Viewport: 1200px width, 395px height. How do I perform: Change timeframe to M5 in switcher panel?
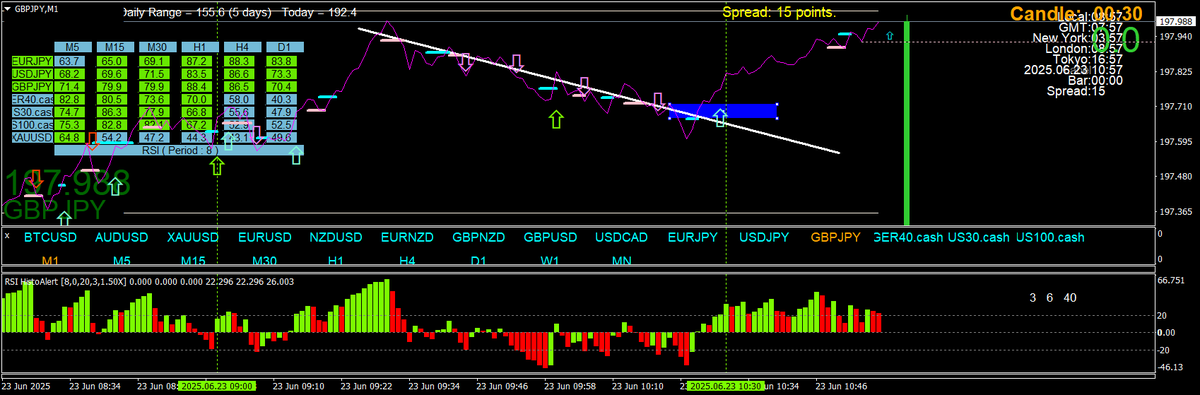coord(122,261)
